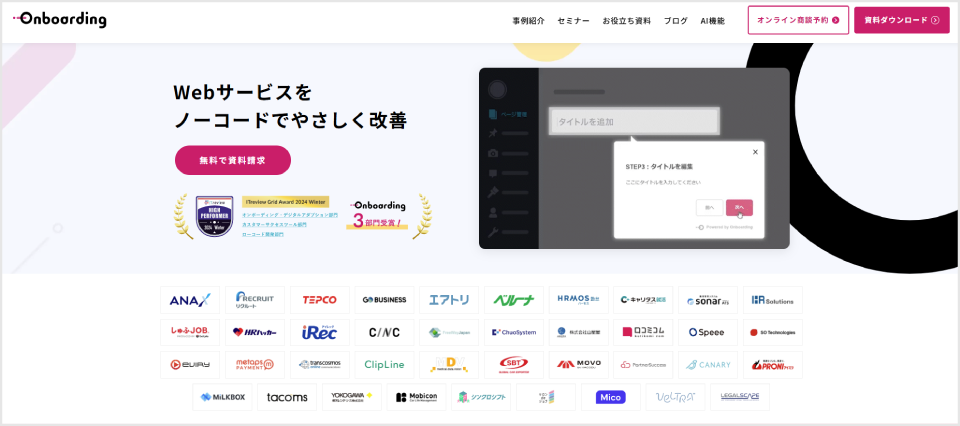This screenshot has width=960, height=426.
Task: Click the キャリタス就活 logo
Action: click(x=643, y=300)
